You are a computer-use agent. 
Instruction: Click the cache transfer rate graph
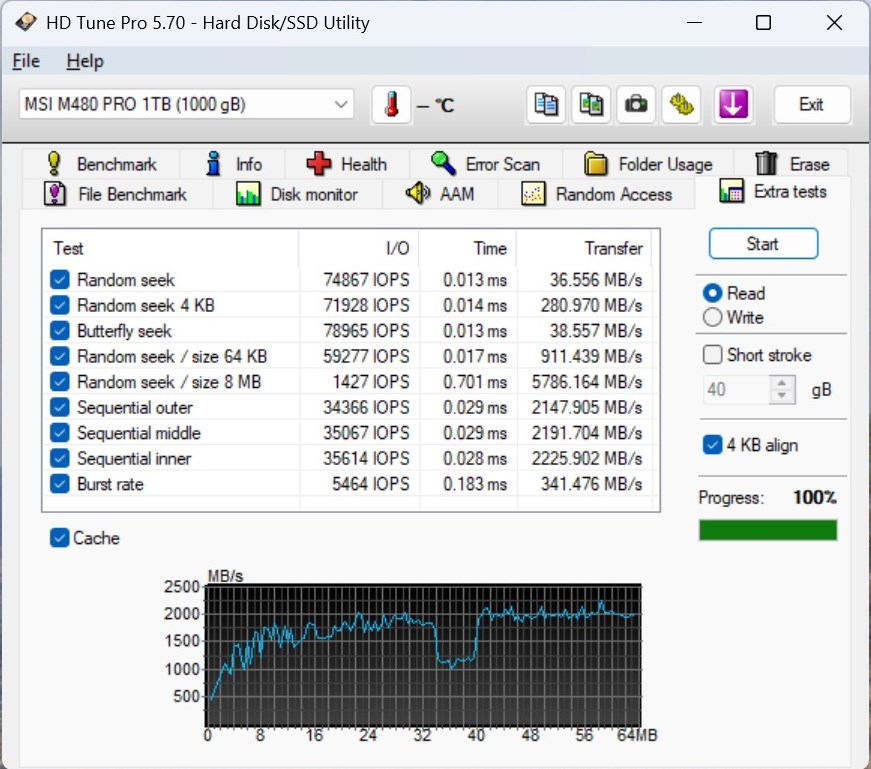[423, 656]
